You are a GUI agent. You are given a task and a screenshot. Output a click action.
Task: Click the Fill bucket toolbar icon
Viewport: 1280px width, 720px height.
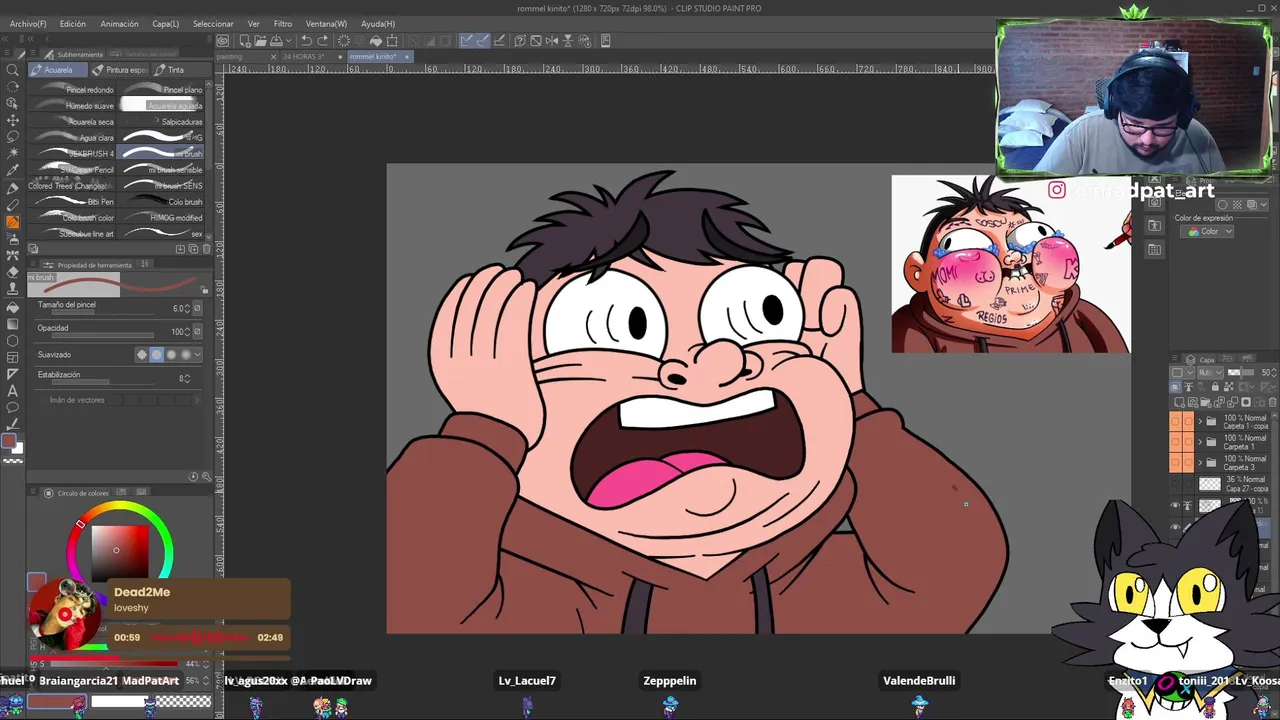pyautogui.click(x=376, y=41)
